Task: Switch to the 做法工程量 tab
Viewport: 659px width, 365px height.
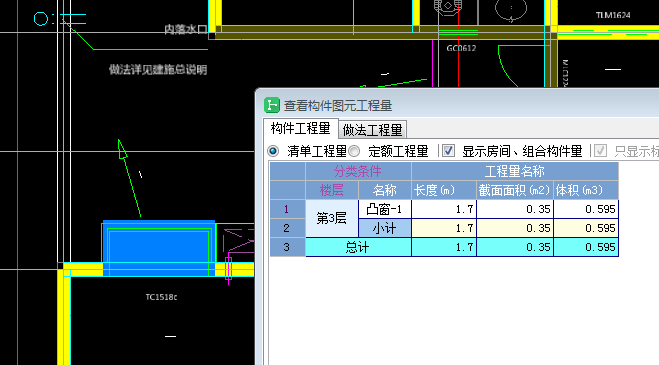Action: coord(372,130)
